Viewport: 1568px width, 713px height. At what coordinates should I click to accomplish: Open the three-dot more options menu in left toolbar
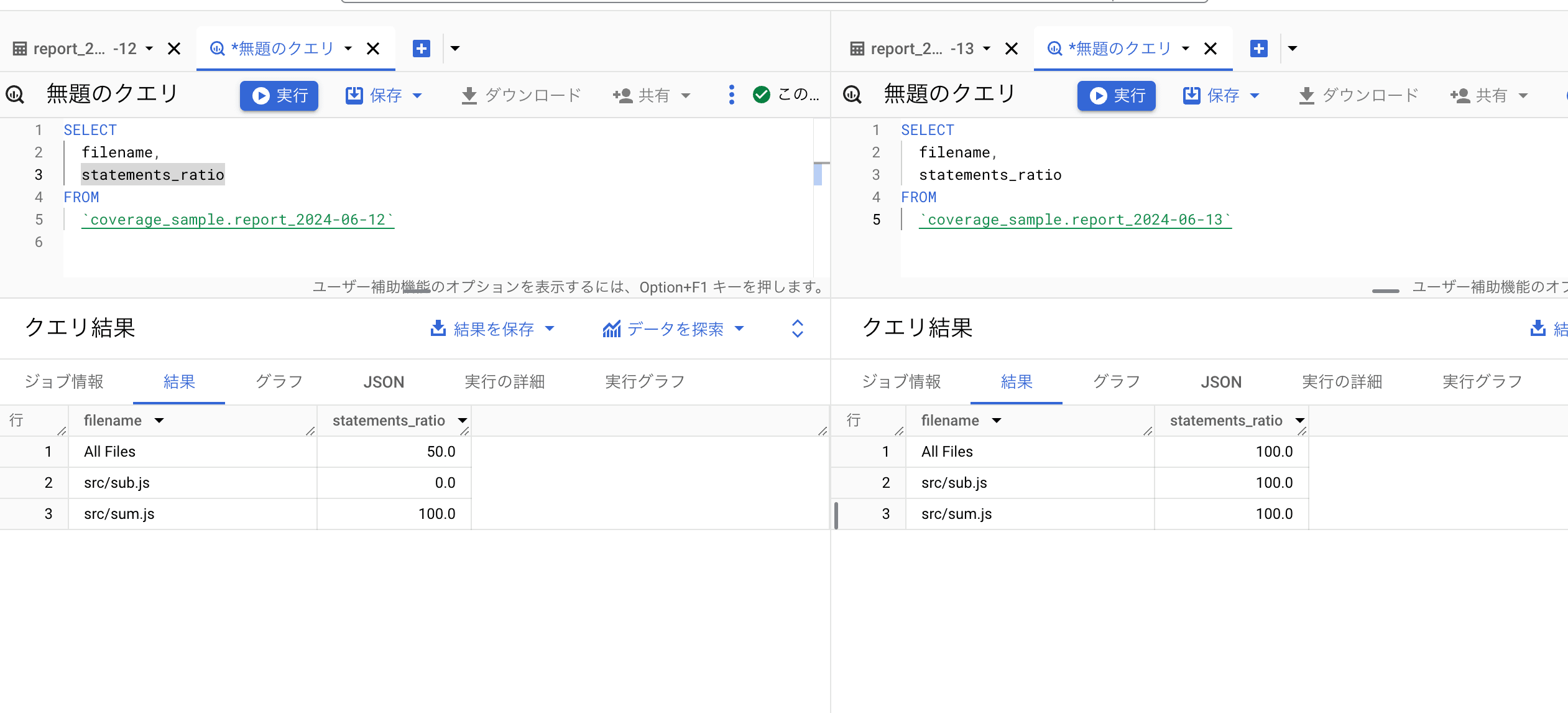731,95
